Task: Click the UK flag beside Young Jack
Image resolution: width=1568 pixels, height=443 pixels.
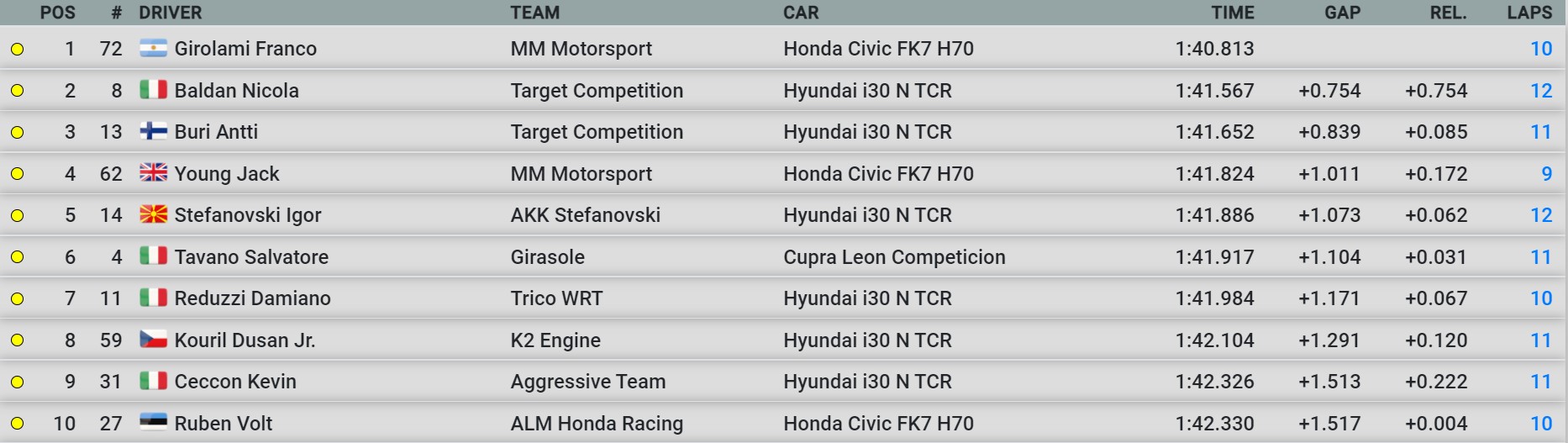Action: (x=153, y=173)
